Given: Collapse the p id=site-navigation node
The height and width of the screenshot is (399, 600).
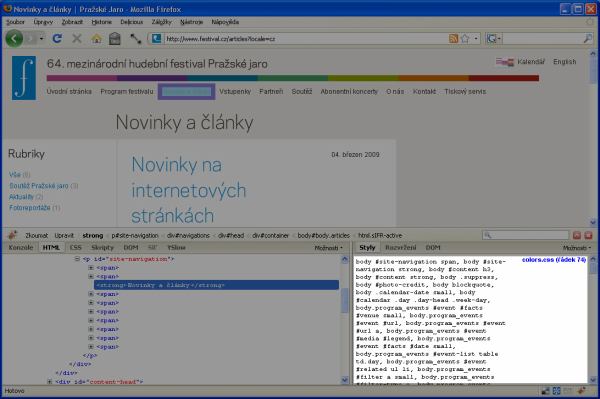Looking at the screenshot, I should pos(77,259).
